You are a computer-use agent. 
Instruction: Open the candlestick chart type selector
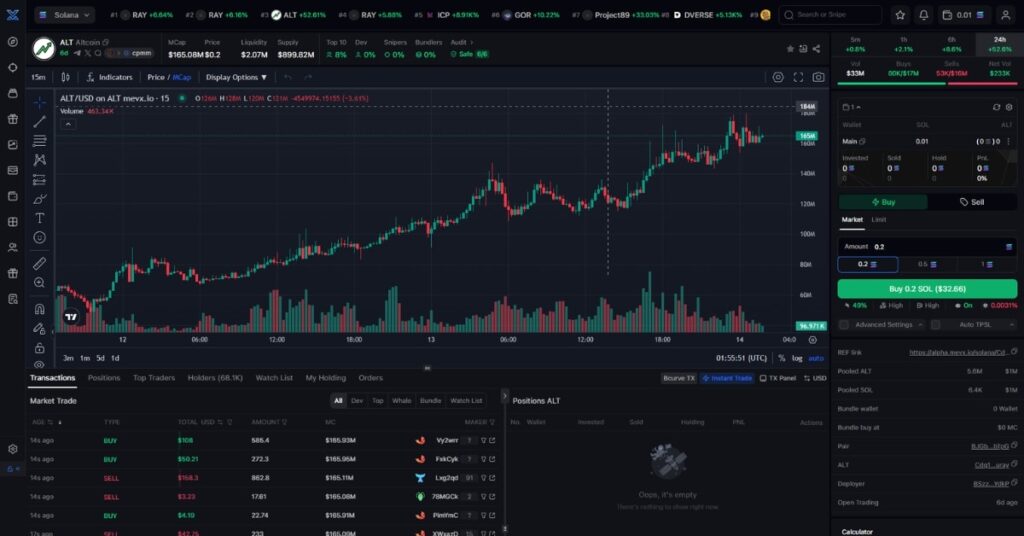click(65, 77)
